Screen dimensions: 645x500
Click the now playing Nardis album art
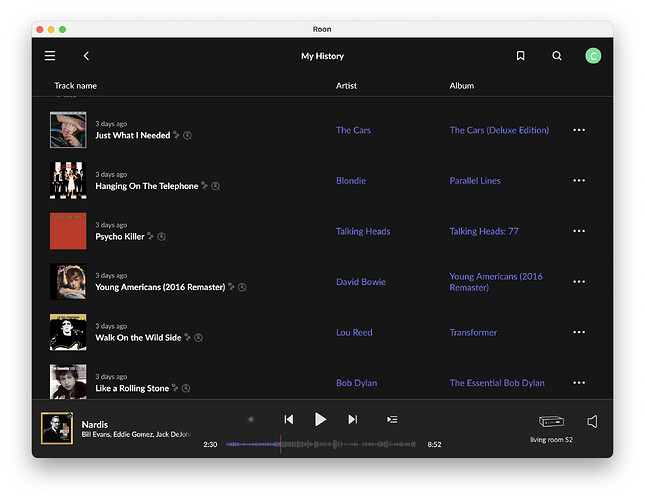pos(57,428)
